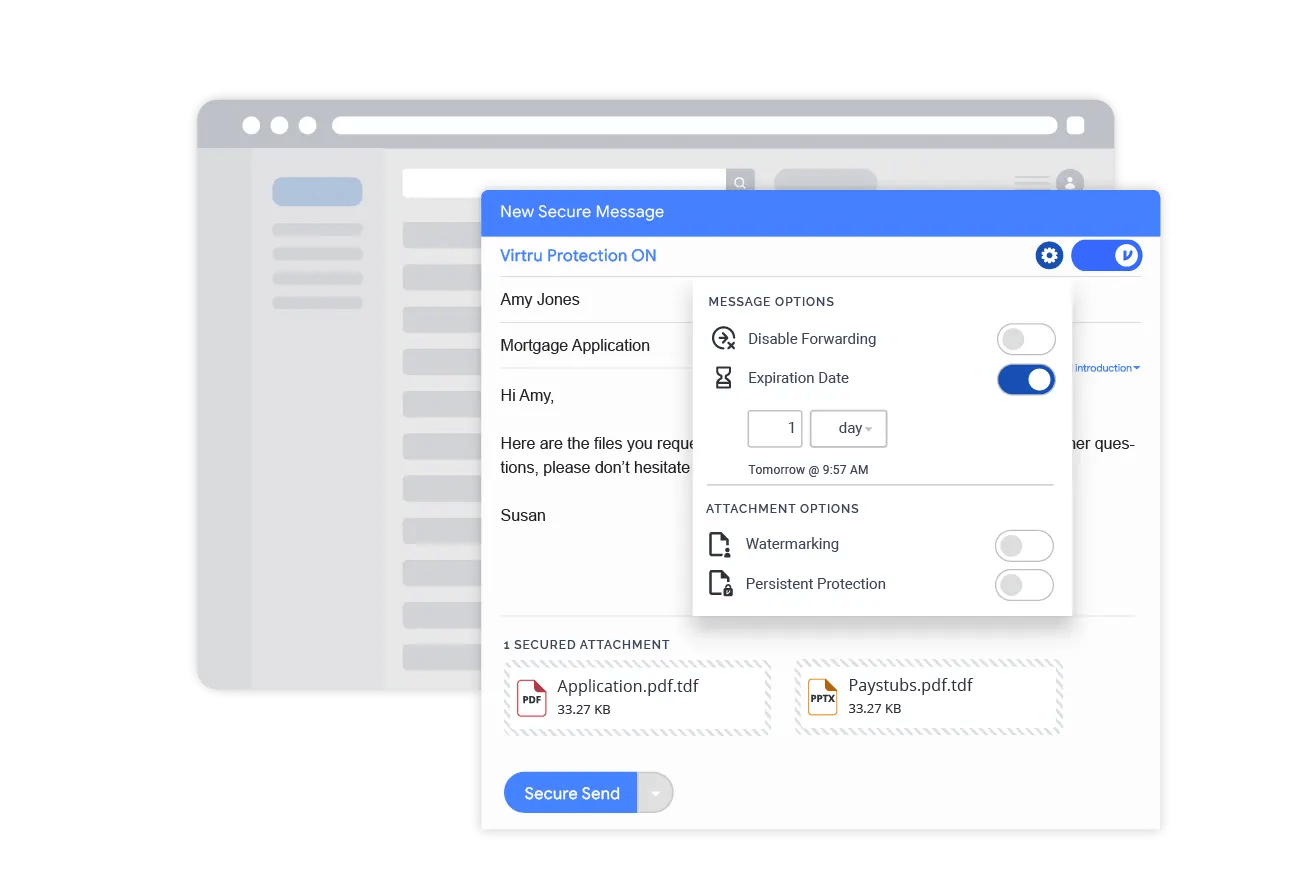Open the expiration unit 'day' dropdown
The image size is (1316, 886).
click(848, 428)
